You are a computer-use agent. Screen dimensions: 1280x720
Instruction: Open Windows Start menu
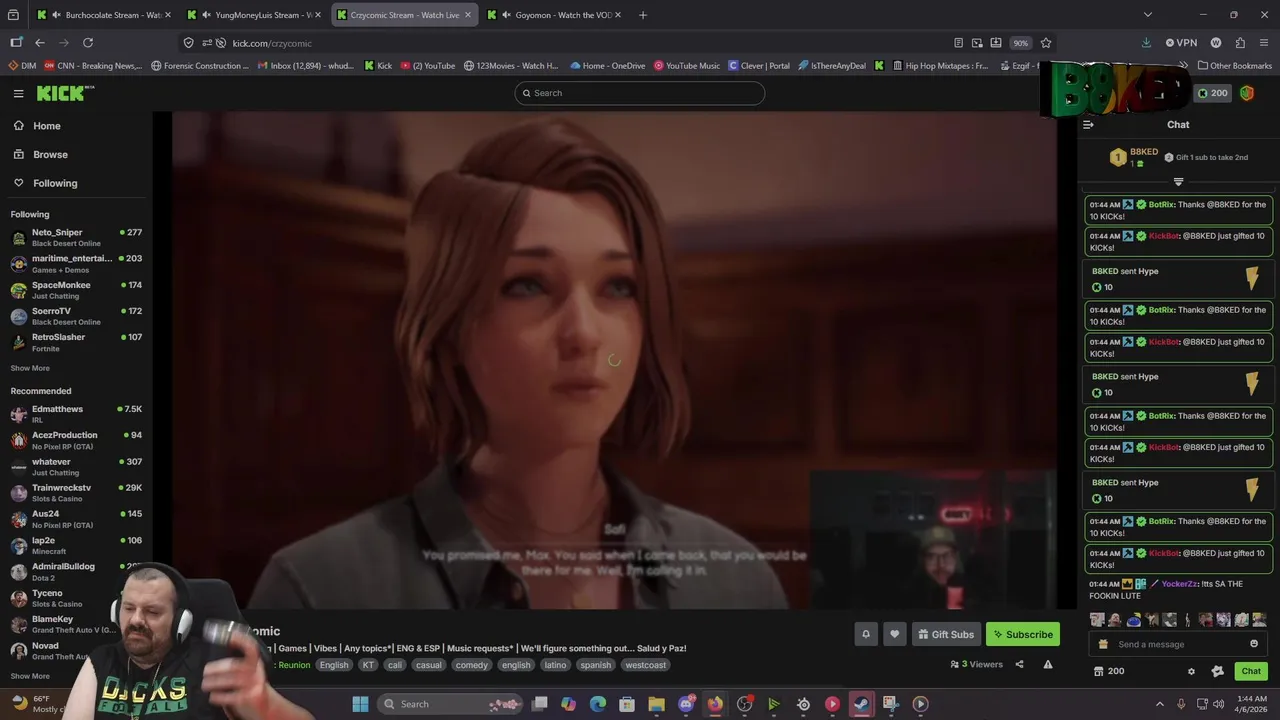tap(360, 704)
